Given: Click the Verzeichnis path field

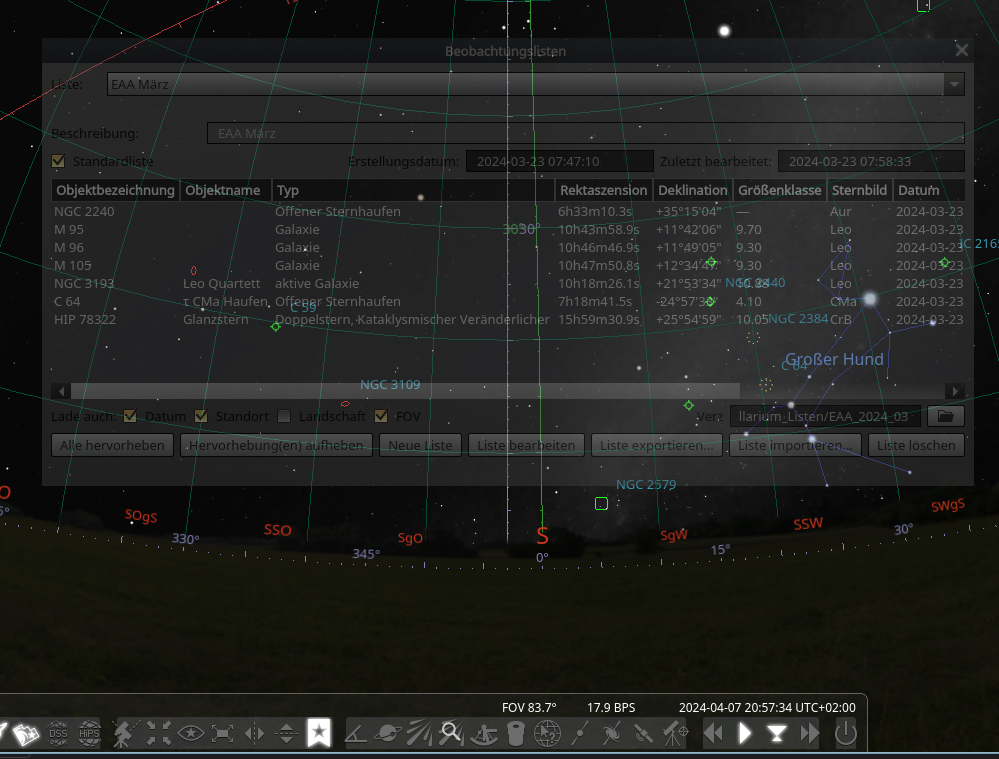Looking at the screenshot, I should (x=825, y=416).
